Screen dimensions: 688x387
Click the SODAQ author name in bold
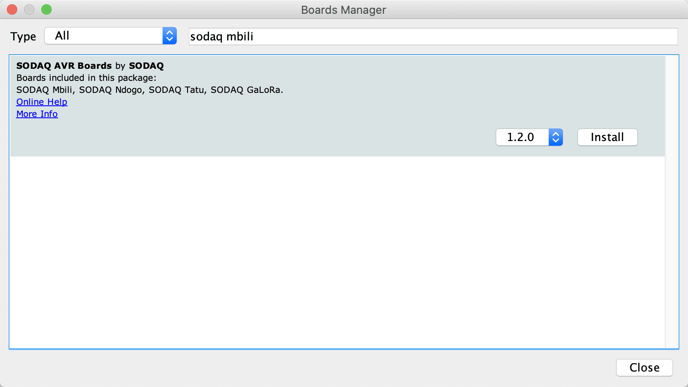pyautogui.click(x=146, y=66)
